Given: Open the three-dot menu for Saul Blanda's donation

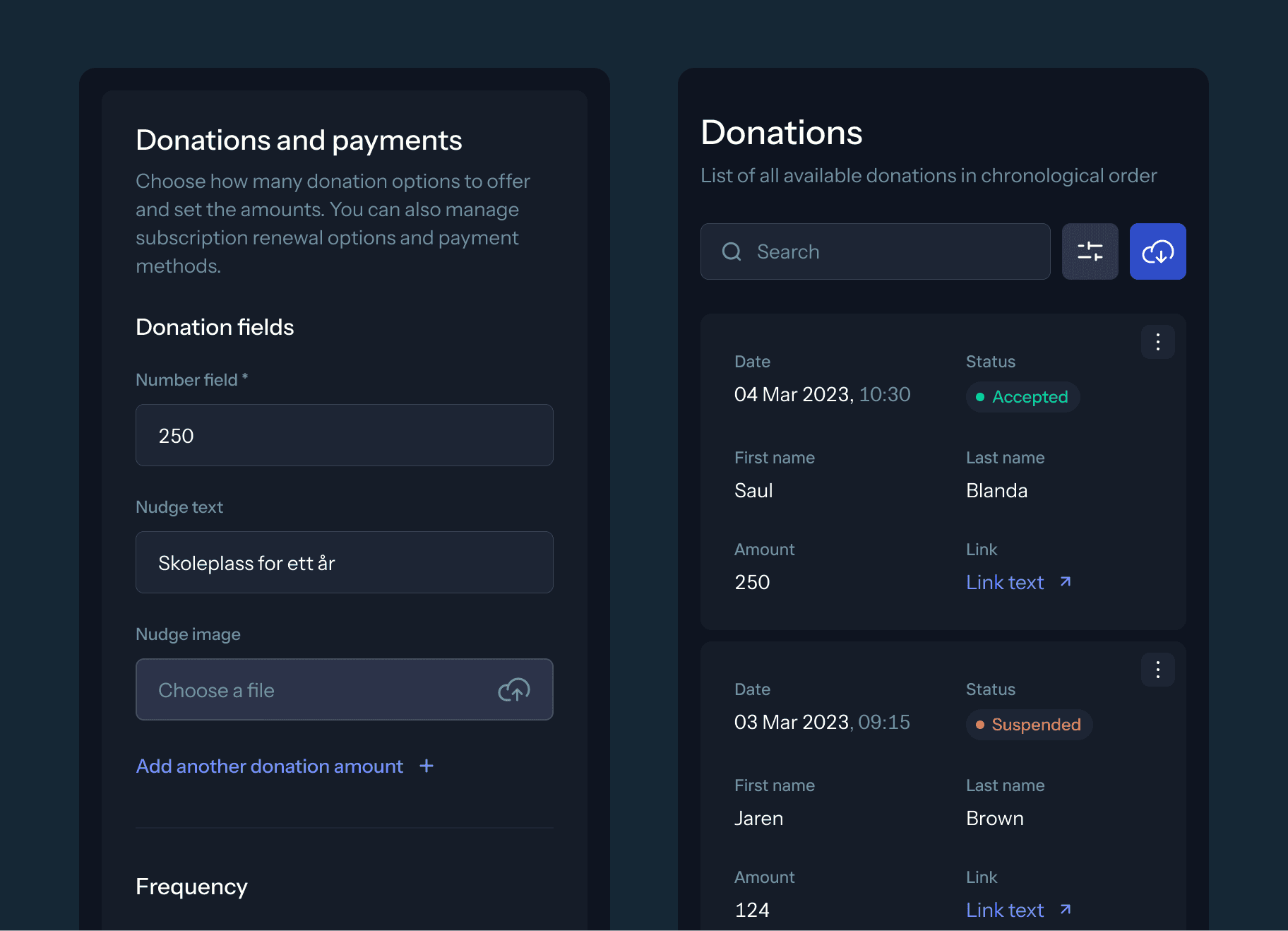Looking at the screenshot, I should click(x=1157, y=342).
